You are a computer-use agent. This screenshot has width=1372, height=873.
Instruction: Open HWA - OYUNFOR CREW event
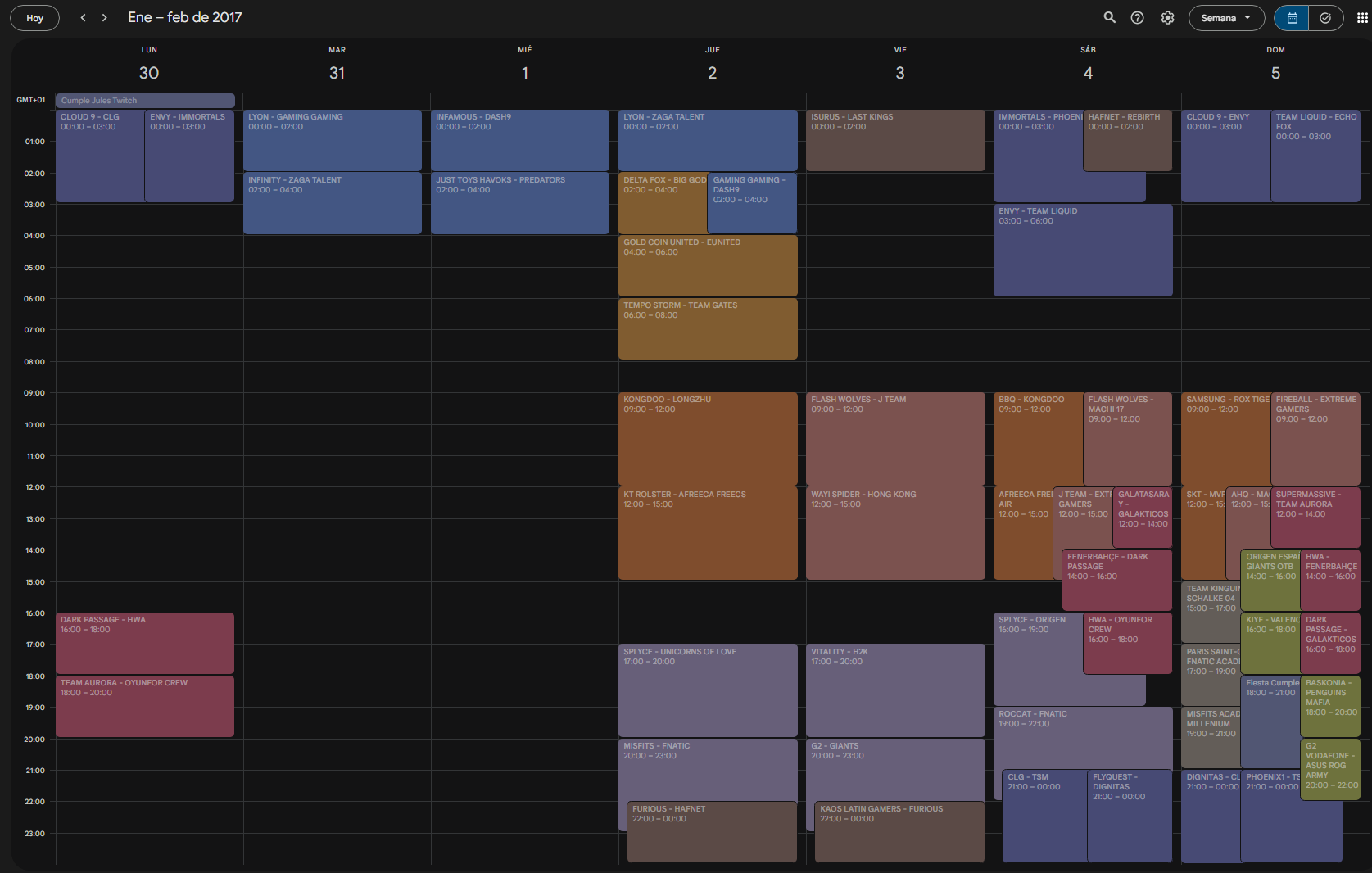coord(1127,644)
